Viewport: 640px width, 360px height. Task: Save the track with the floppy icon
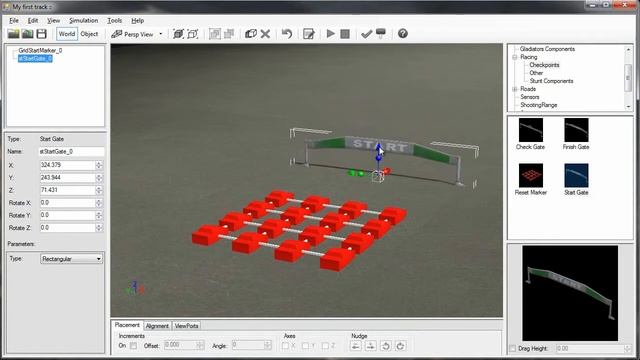point(41,34)
